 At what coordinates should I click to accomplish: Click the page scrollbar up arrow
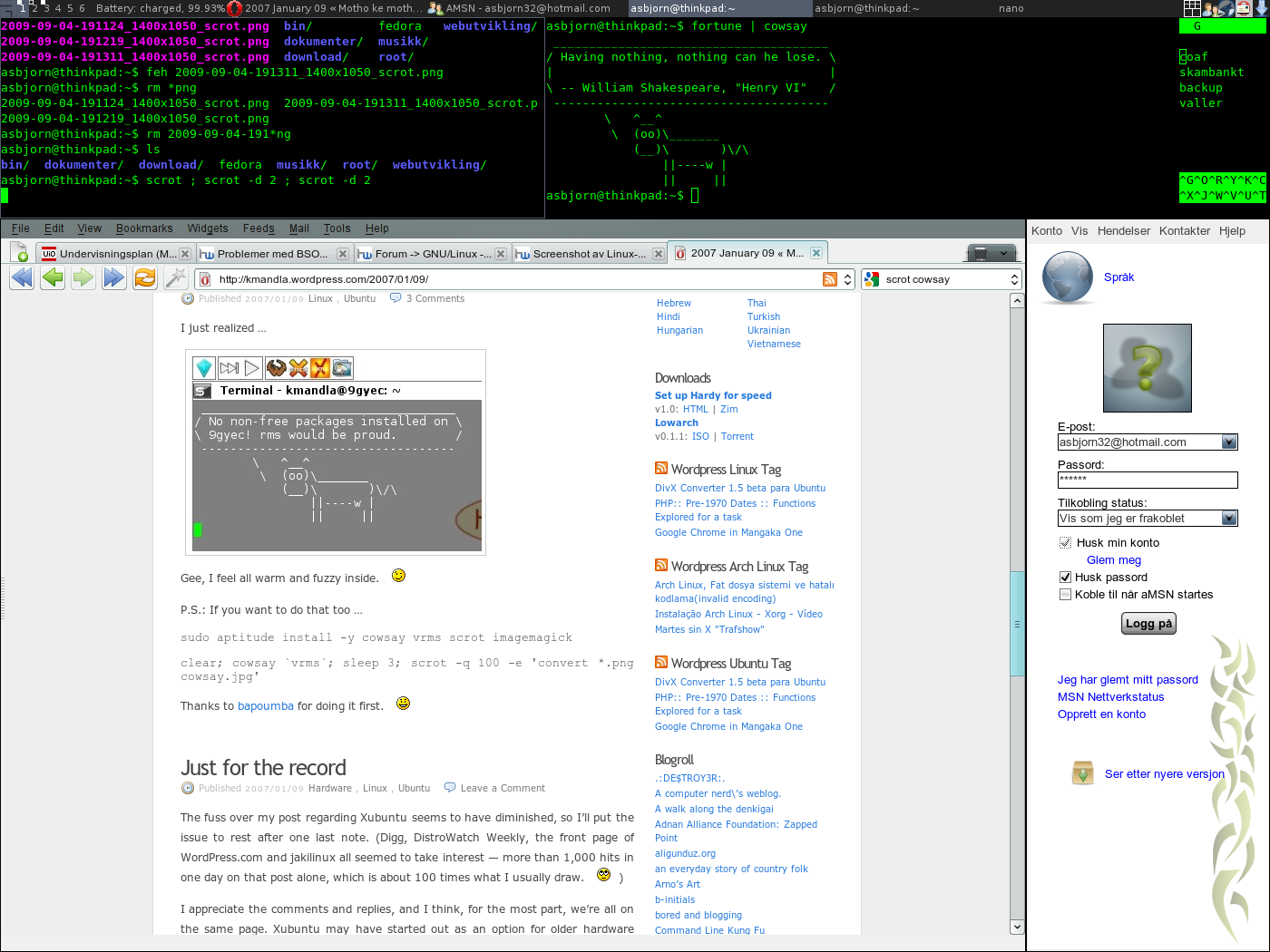point(1017,301)
